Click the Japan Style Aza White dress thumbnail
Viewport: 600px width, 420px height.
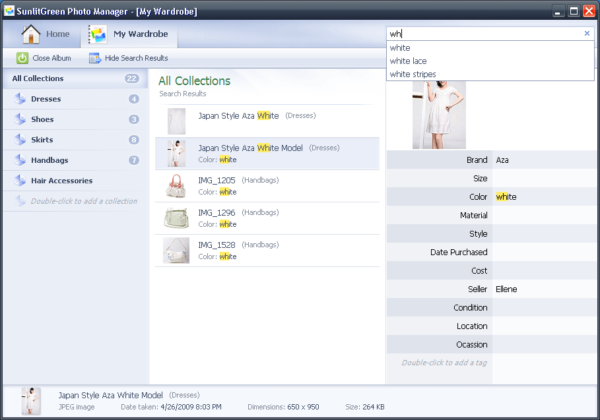(x=176, y=121)
